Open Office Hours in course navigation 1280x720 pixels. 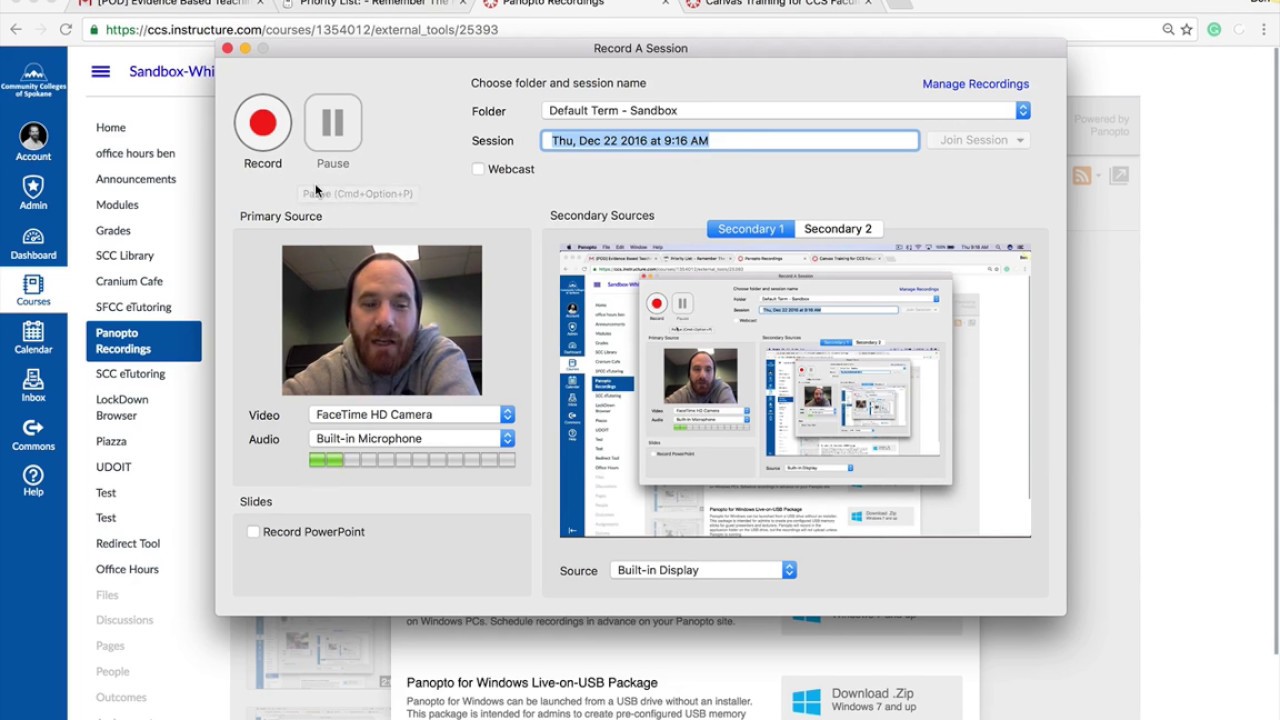pyautogui.click(x=127, y=570)
